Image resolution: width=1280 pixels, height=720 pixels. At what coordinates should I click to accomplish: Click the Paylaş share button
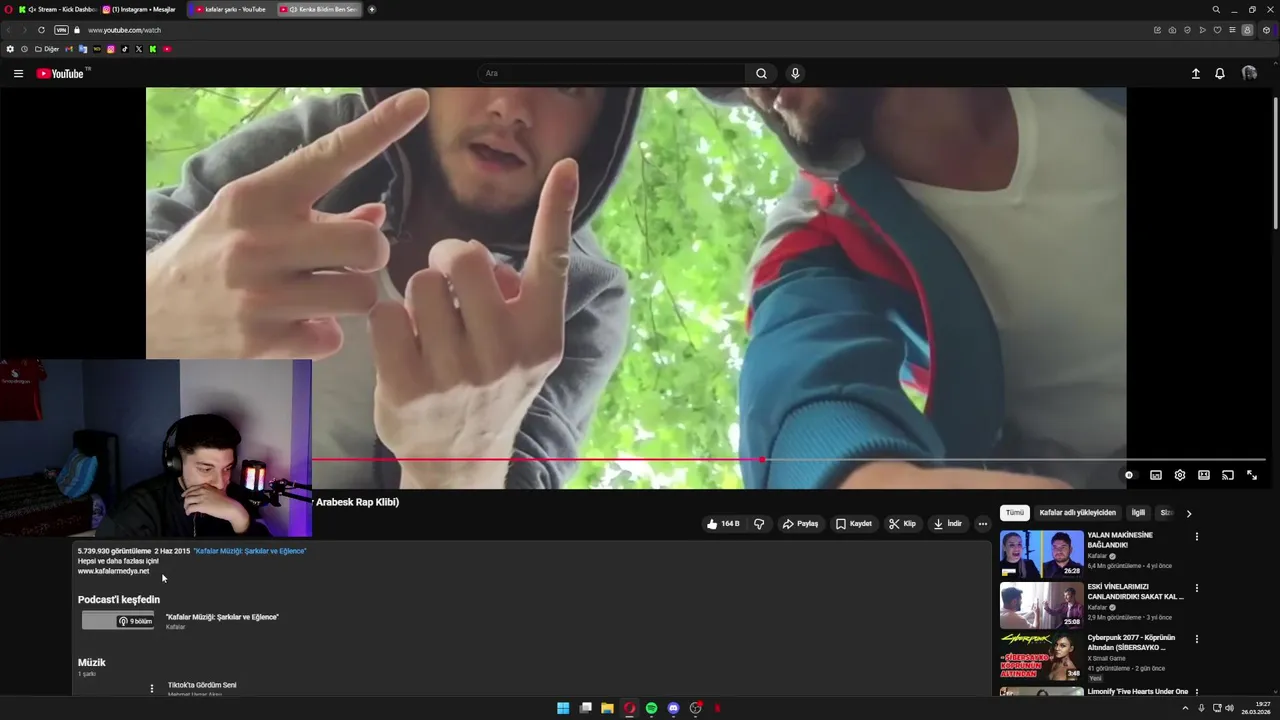(x=800, y=524)
